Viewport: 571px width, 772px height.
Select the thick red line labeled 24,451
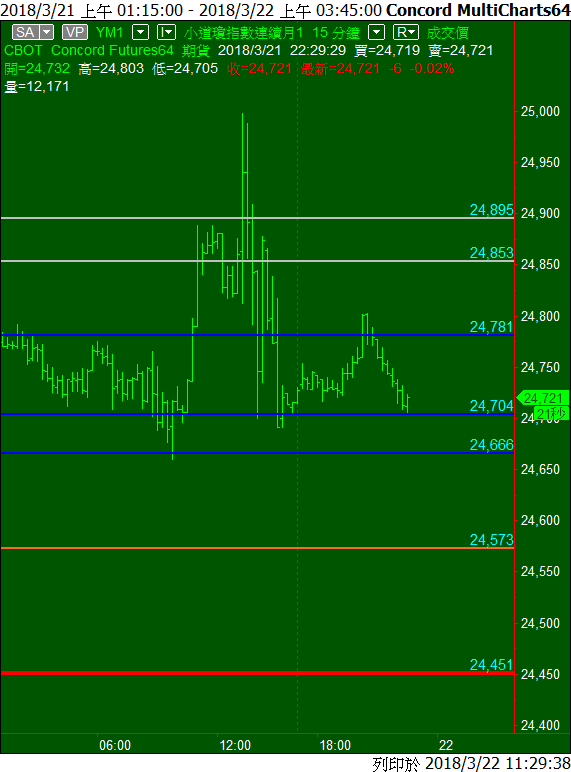click(257, 673)
